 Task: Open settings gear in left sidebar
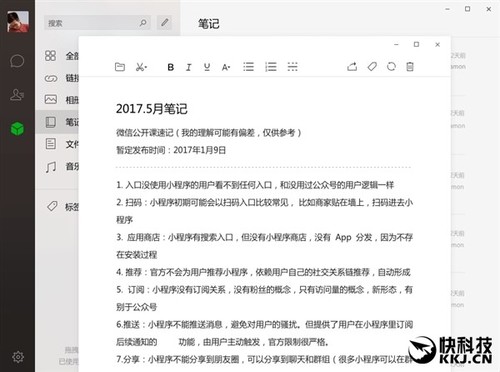pyautogui.click(x=18, y=357)
